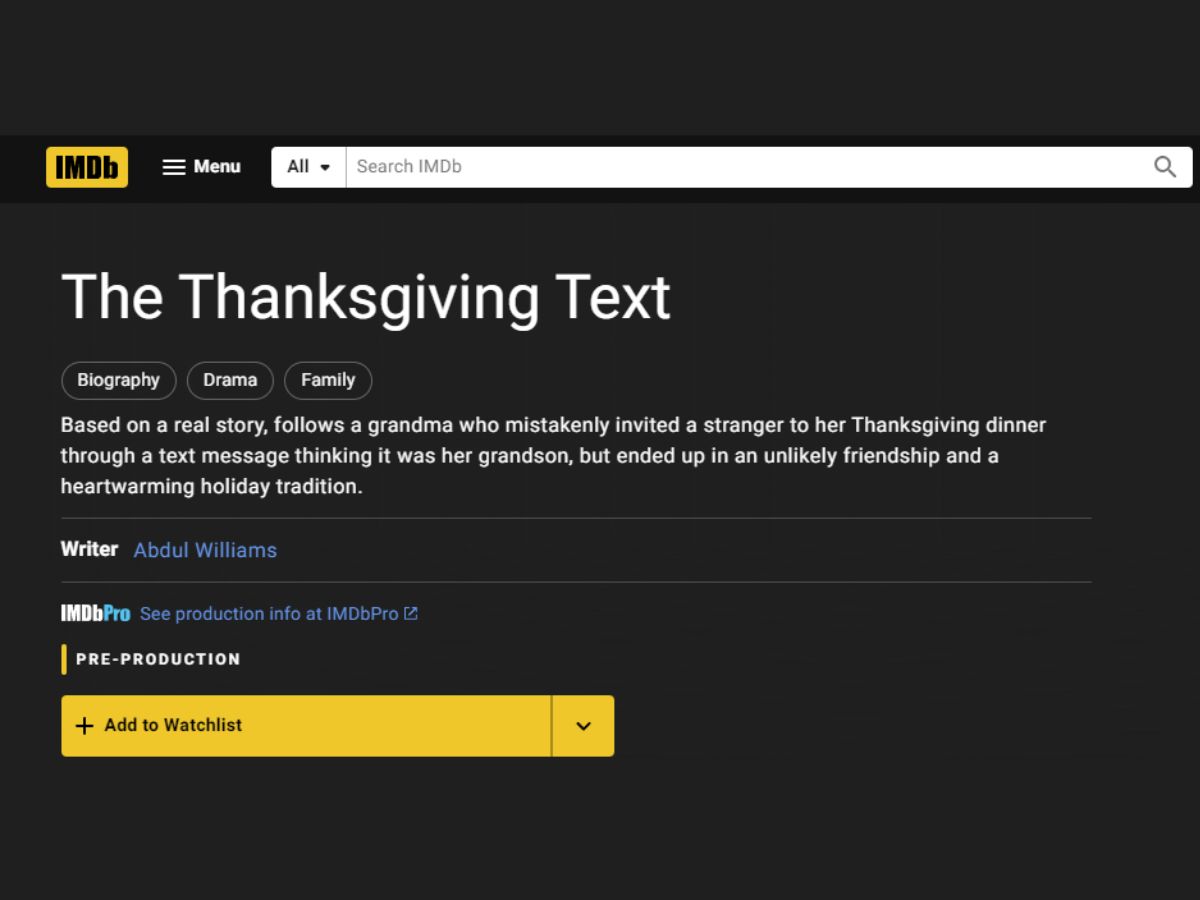The height and width of the screenshot is (900, 1200).
Task: Click the Writer label
Action: pos(89,549)
